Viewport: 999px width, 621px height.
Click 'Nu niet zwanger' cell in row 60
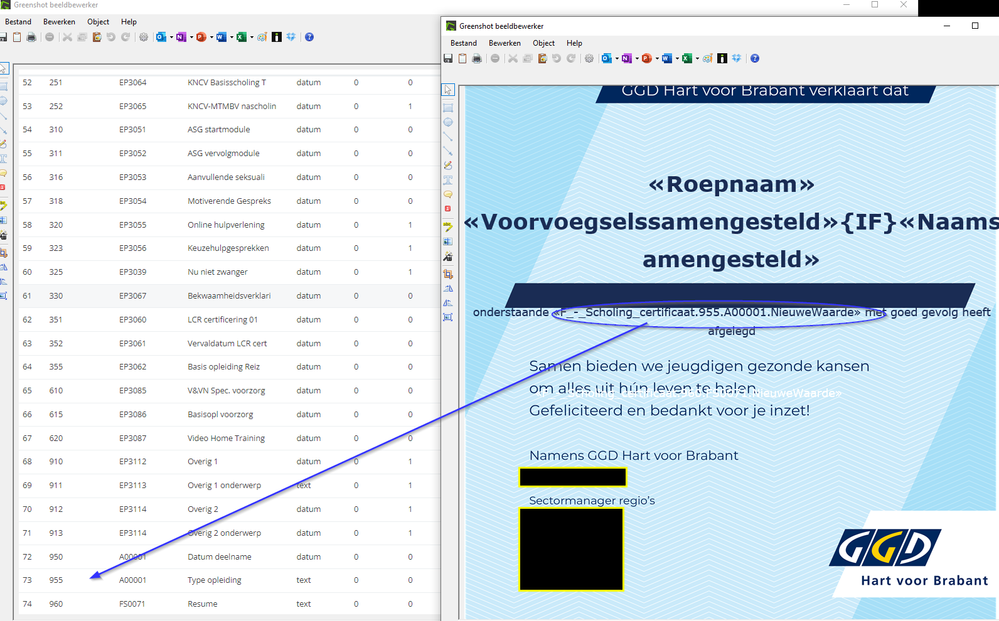217,272
